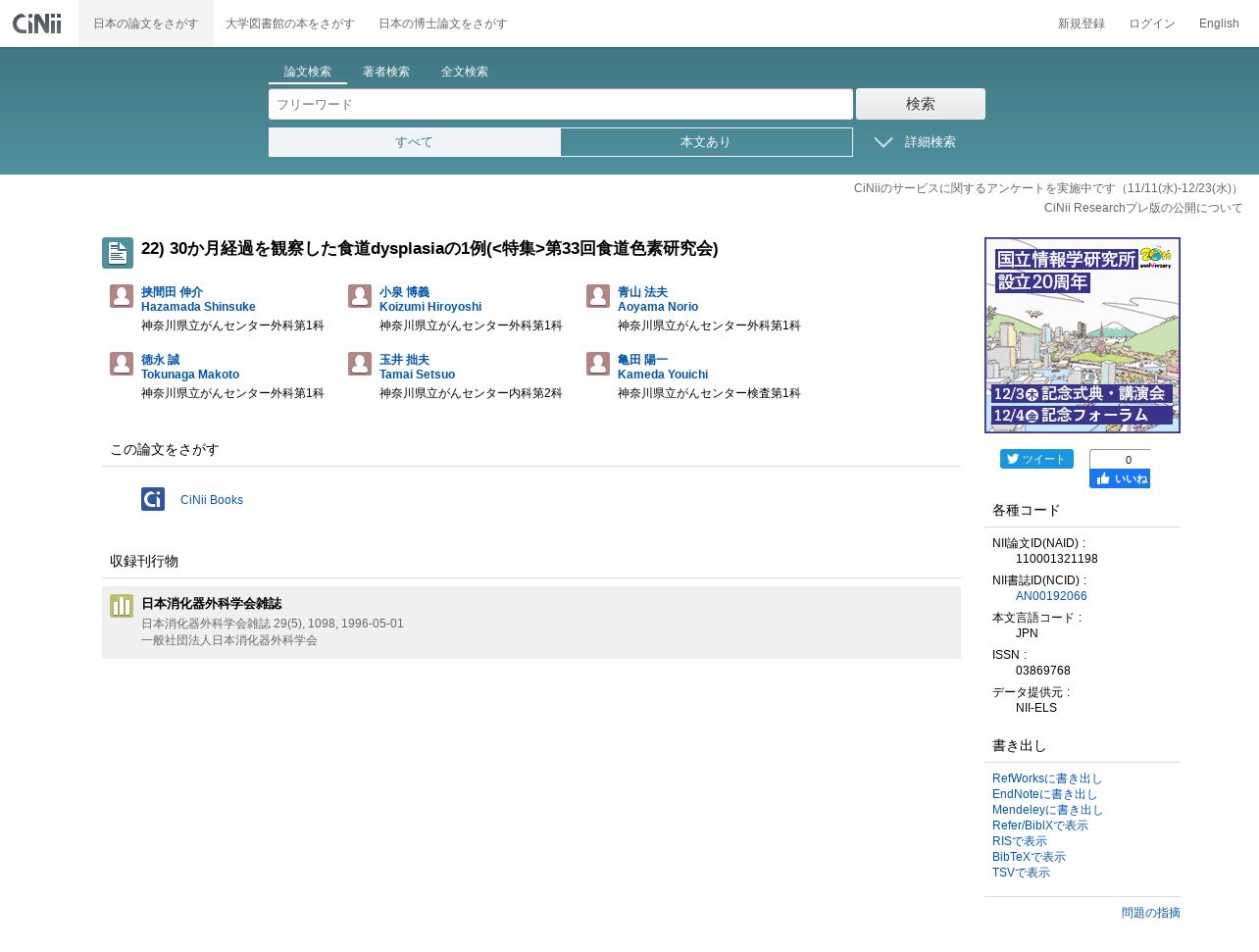Click RISで表示 link
This screenshot has height=952, width=1259.
[x=1020, y=841]
